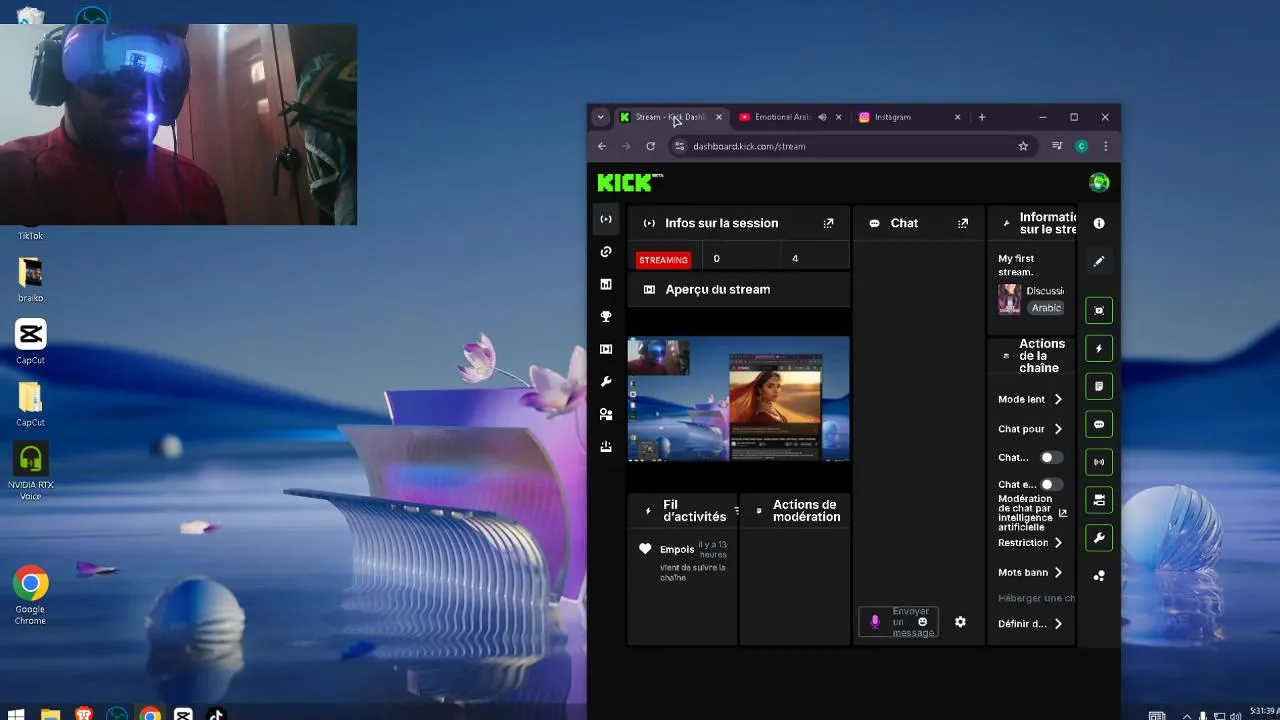Viewport: 1280px width, 720px height.
Task: Click the info icon in right toolbar
Action: pyautogui.click(x=1099, y=223)
